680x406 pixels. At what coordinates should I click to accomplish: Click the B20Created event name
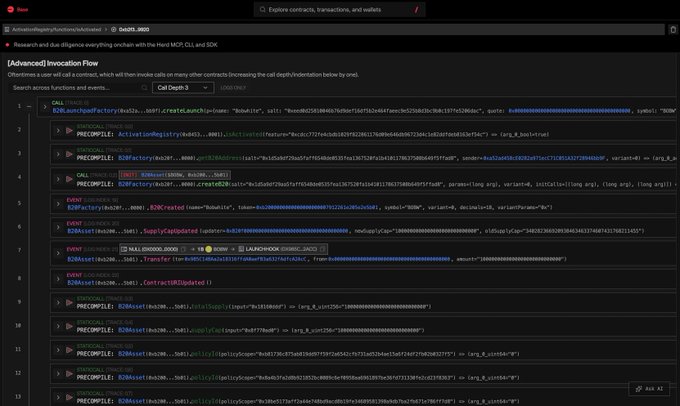tap(167, 207)
